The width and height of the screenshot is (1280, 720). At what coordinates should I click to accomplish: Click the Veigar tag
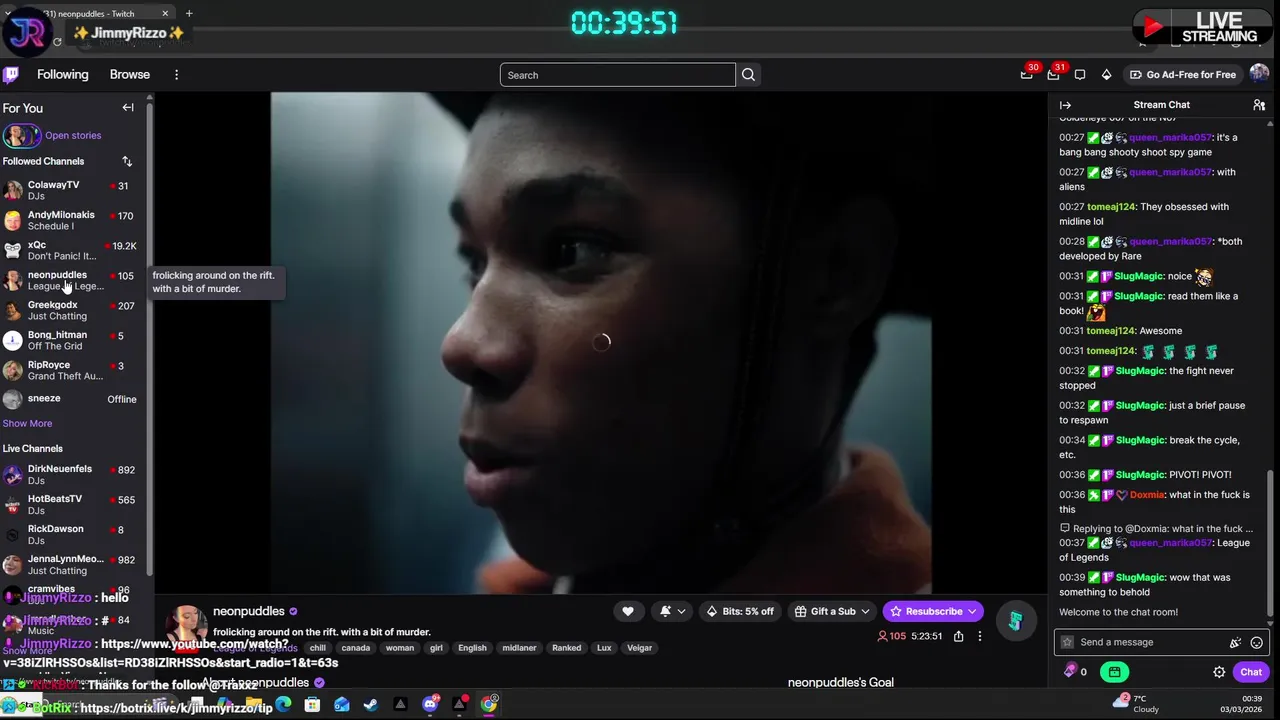click(640, 648)
